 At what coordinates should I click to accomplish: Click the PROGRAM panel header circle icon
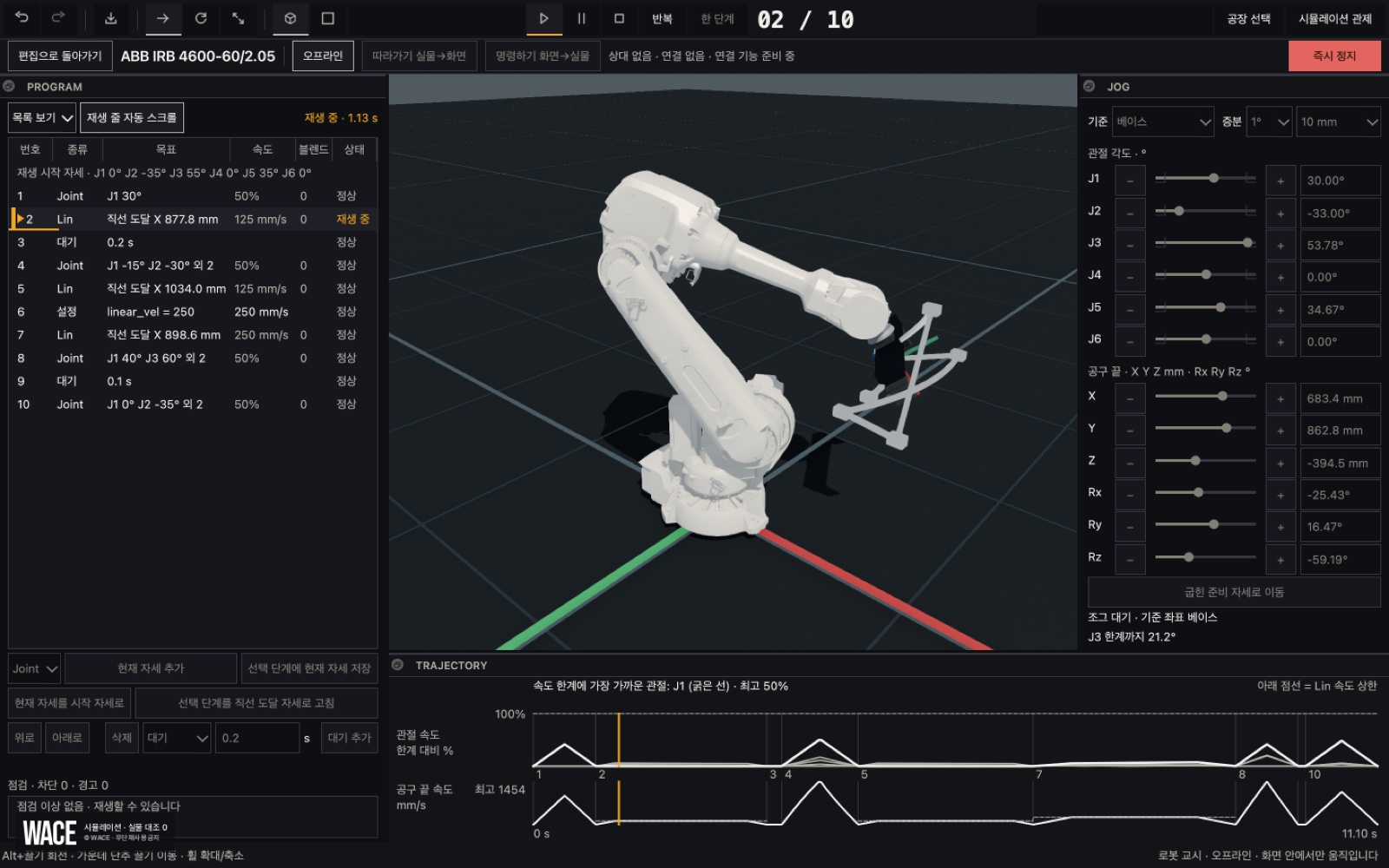(10, 86)
